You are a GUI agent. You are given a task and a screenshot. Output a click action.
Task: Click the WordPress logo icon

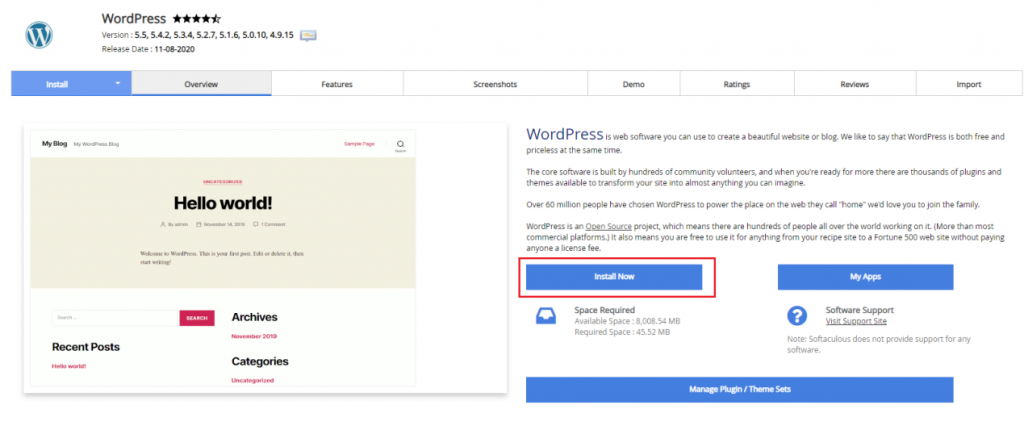pos(39,35)
